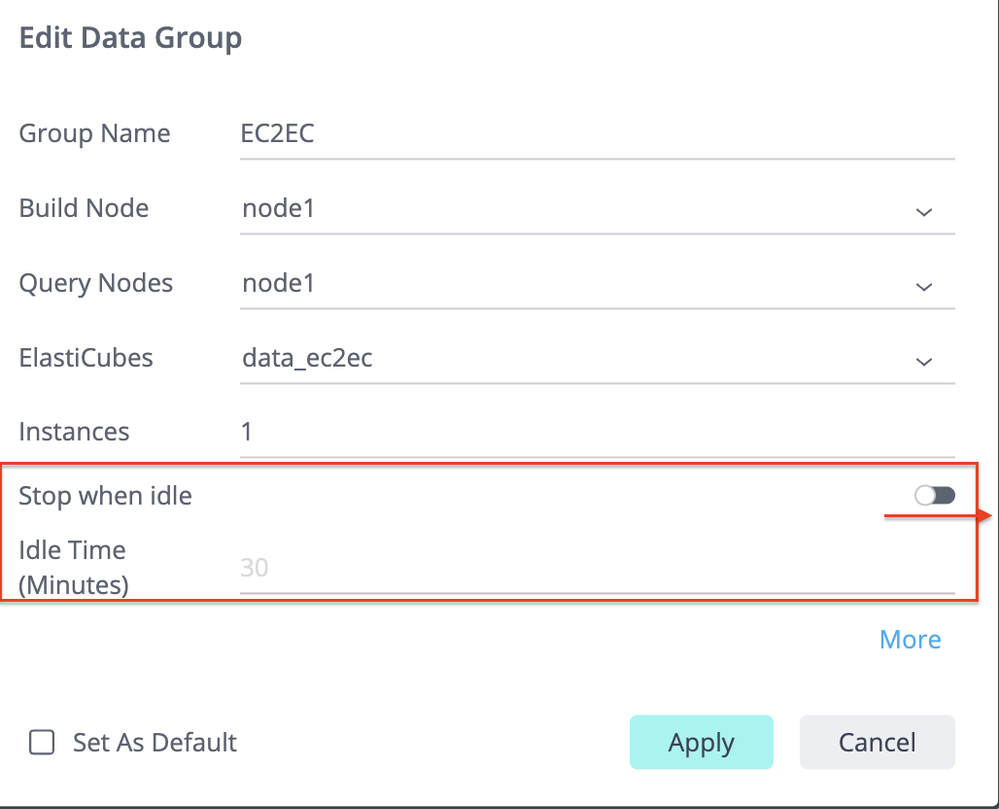Focus the Group Name field containing EC2EC
Image resolution: width=999 pixels, height=809 pixels.
[596, 134]
